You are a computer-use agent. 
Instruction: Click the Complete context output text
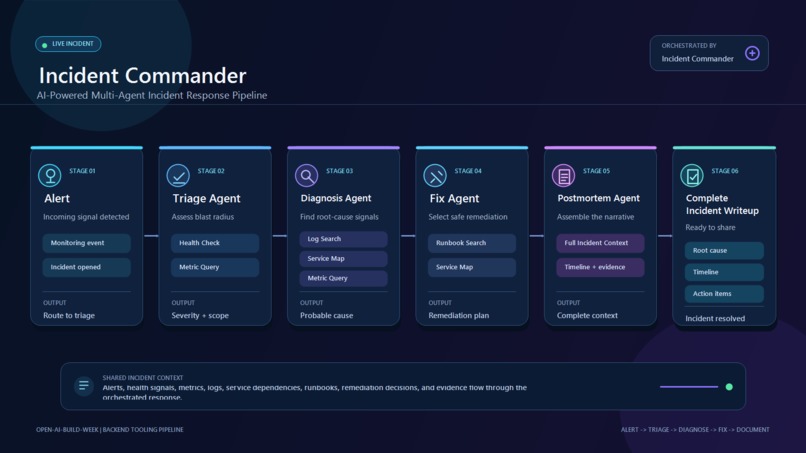pos(587,316)
